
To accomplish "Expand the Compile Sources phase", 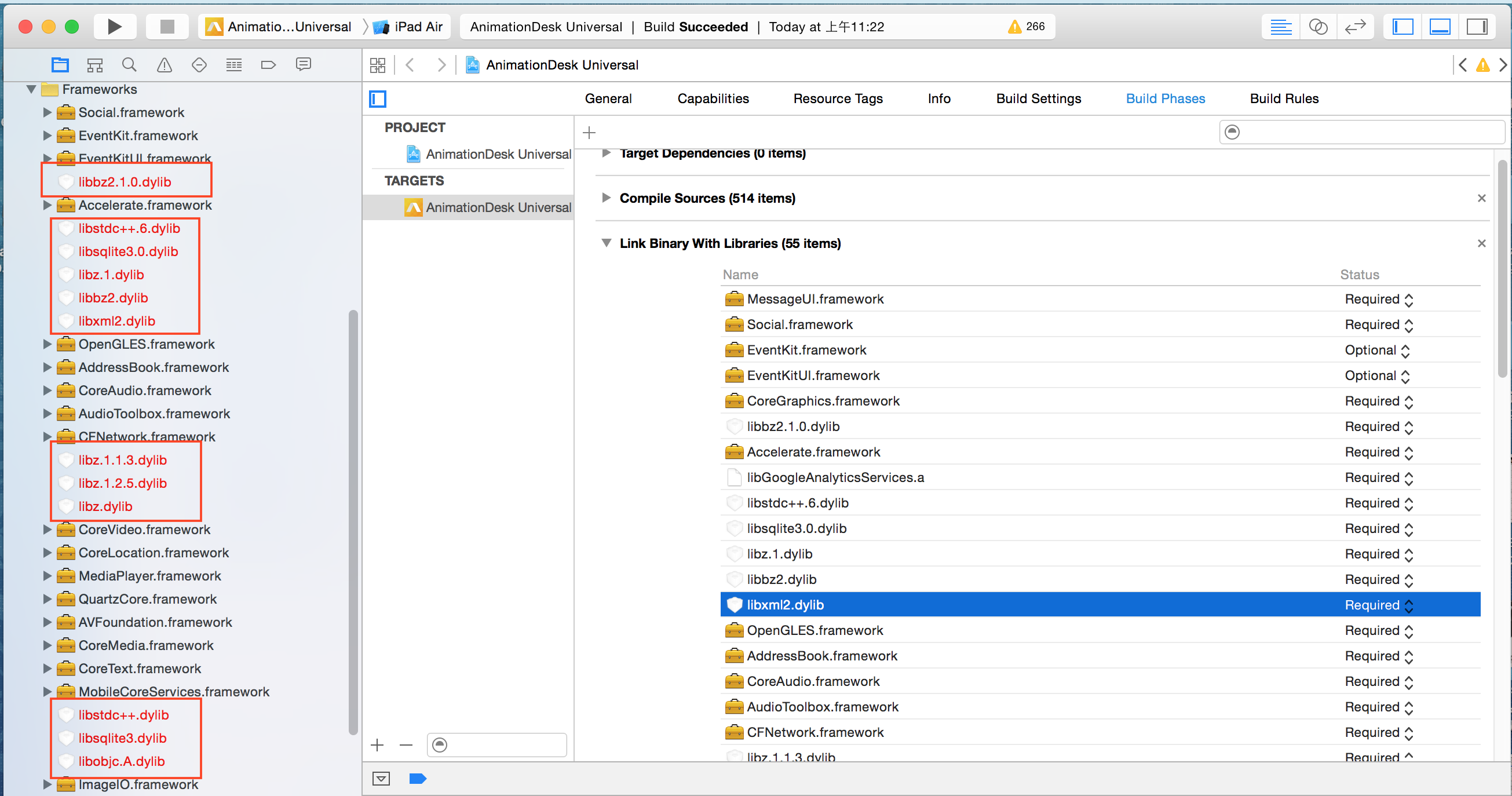I will [607, 198].
